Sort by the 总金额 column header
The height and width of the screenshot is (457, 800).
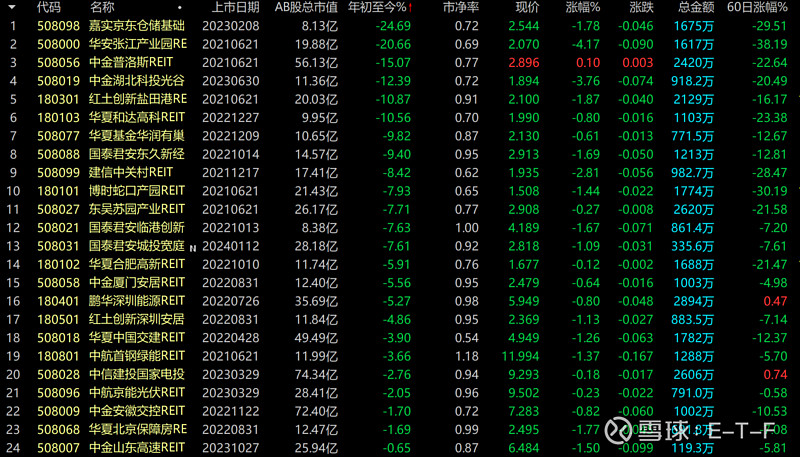pos(696,7)
